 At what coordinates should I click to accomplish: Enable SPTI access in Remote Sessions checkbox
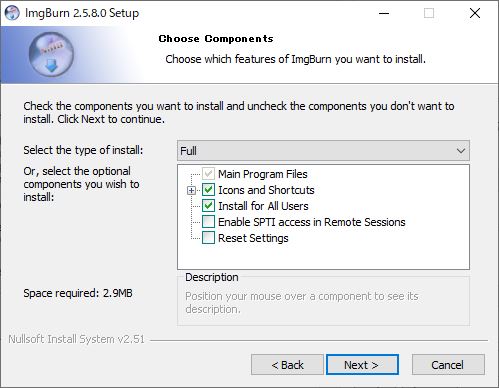click(x=208, y=222)
